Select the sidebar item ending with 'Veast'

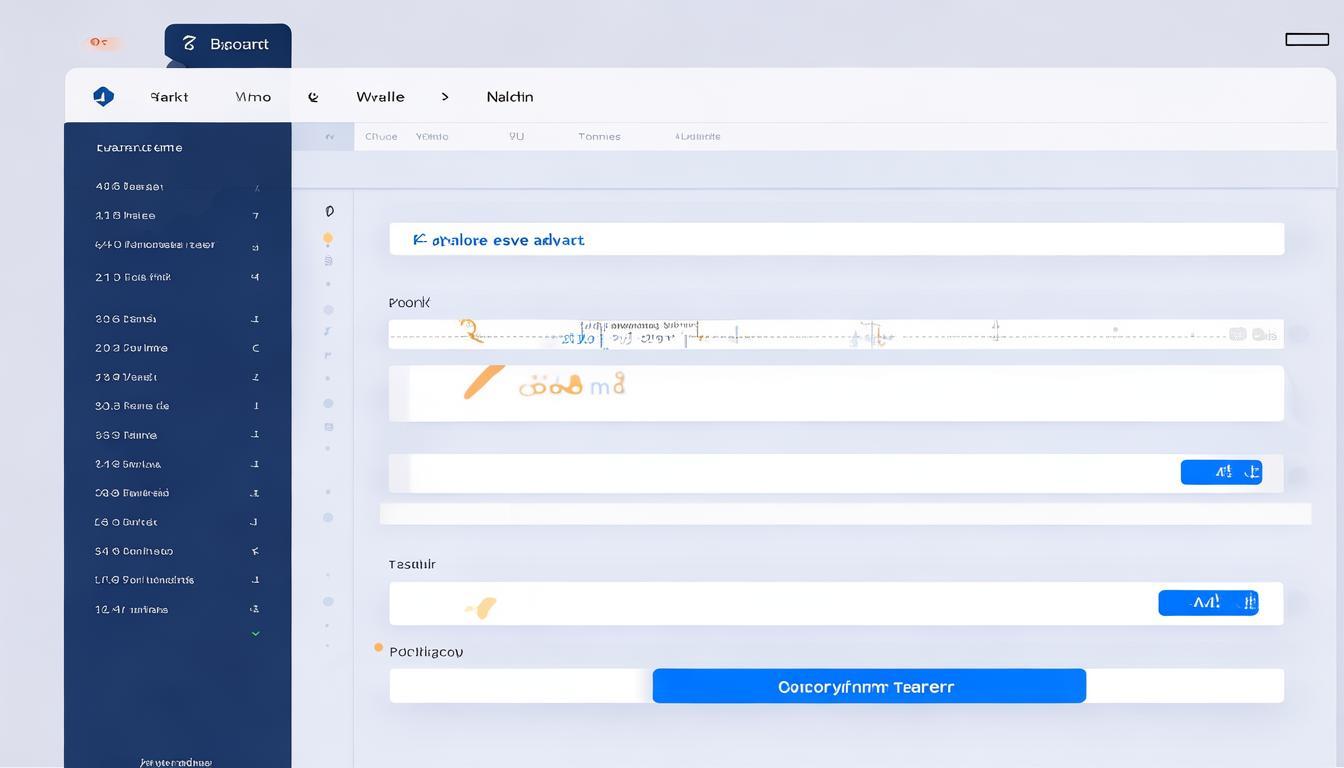click(x=127, y=377)
